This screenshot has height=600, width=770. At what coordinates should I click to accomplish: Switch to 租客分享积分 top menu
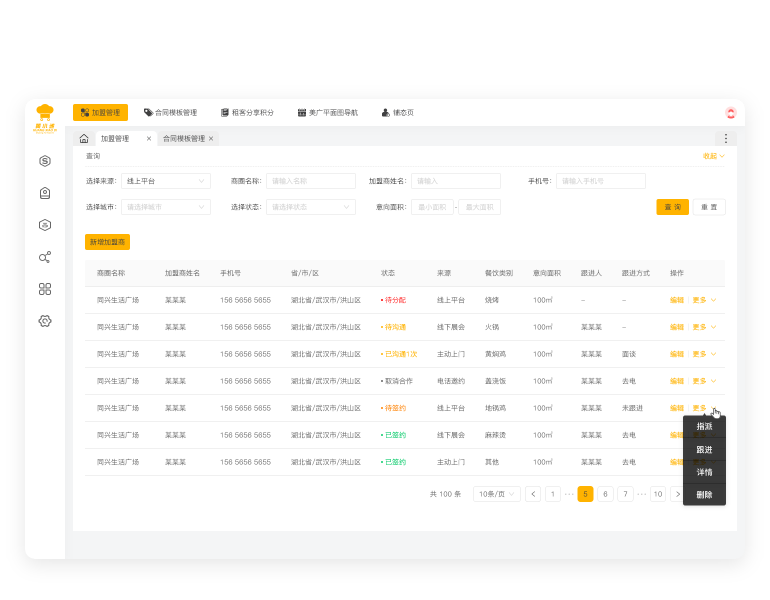(x=246, y=113)
